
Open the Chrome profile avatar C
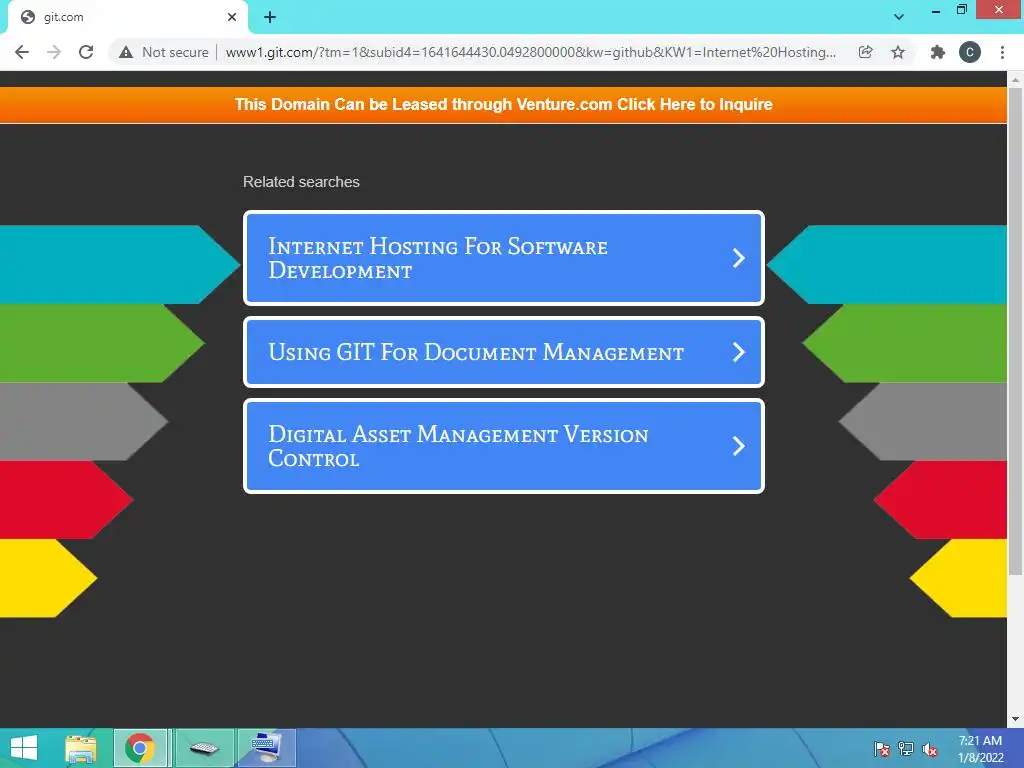[x=969, y=52]
